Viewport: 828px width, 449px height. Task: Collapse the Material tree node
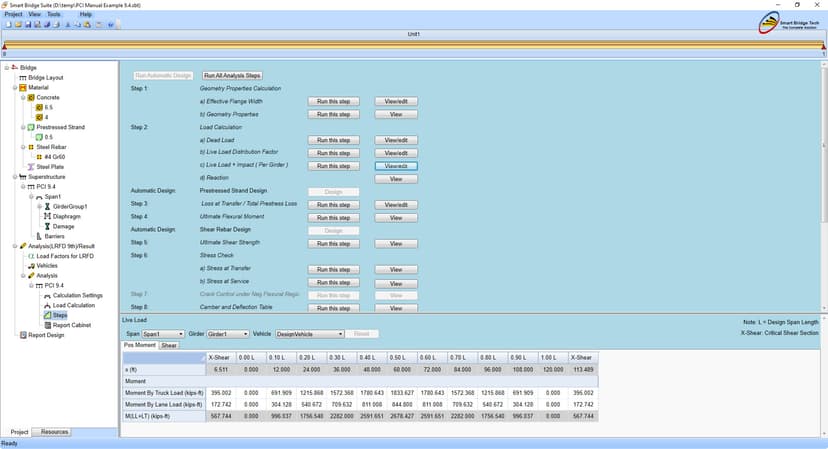(15, 88)
